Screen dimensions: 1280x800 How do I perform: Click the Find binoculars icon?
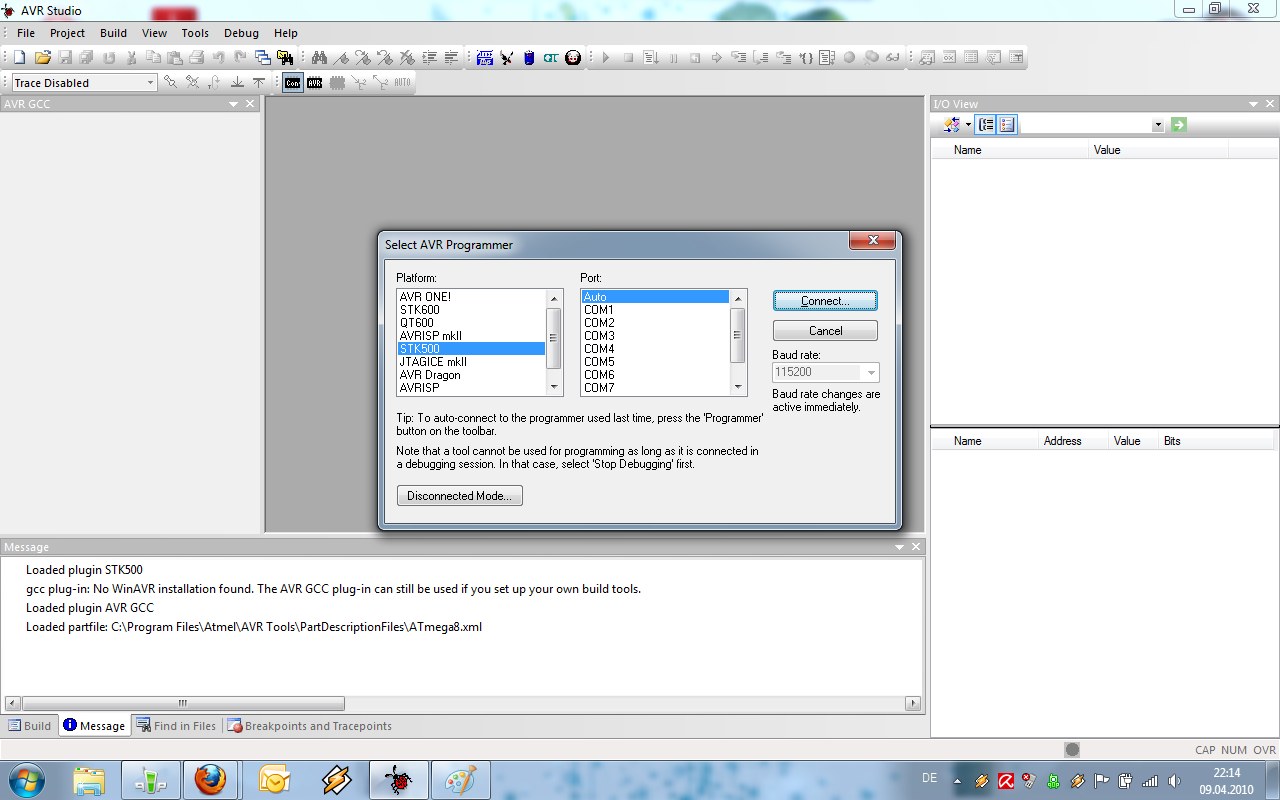319,57
